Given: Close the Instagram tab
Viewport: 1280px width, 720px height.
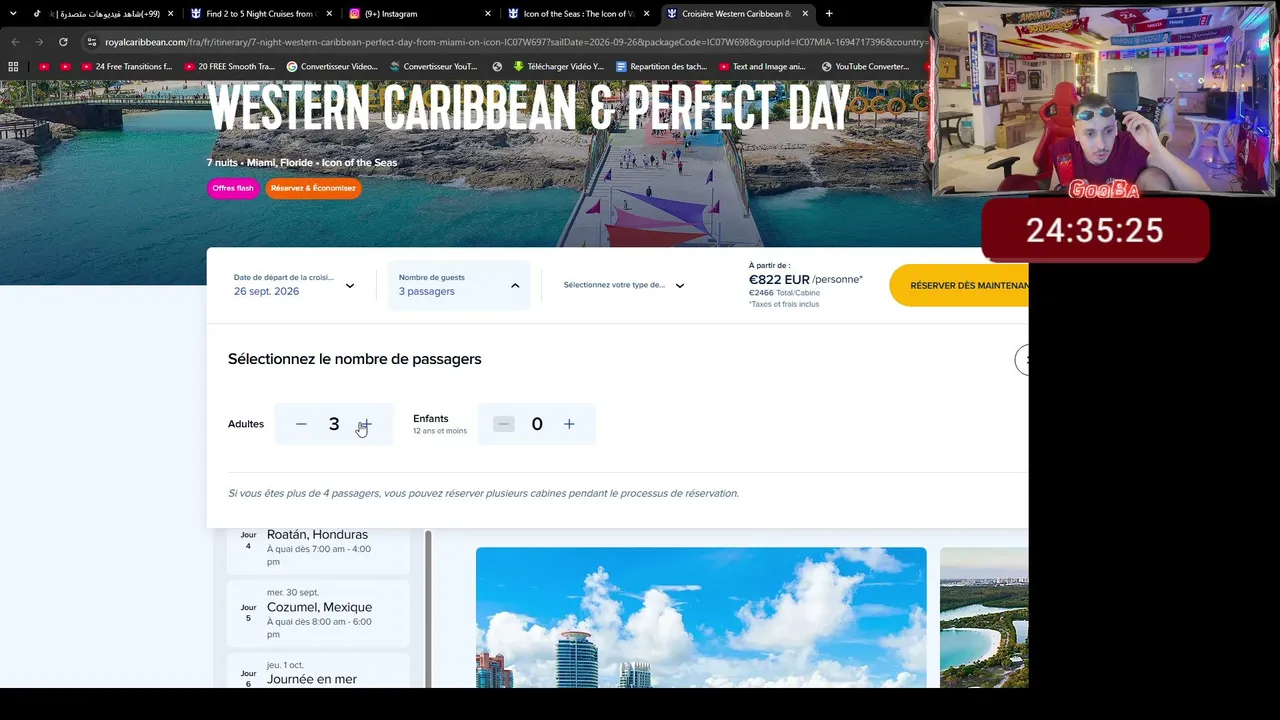Looking at the screenshot, I should click(488, 14).
